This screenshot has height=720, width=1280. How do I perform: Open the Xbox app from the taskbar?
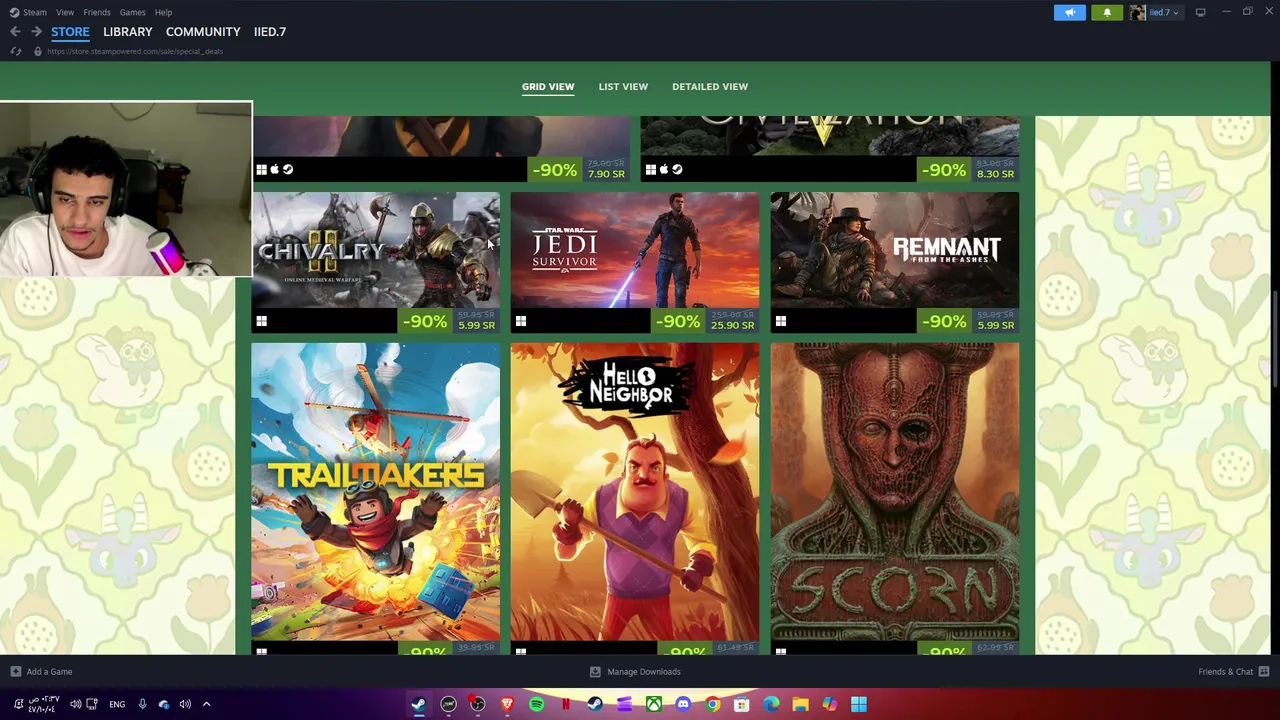tap(653, 704)
